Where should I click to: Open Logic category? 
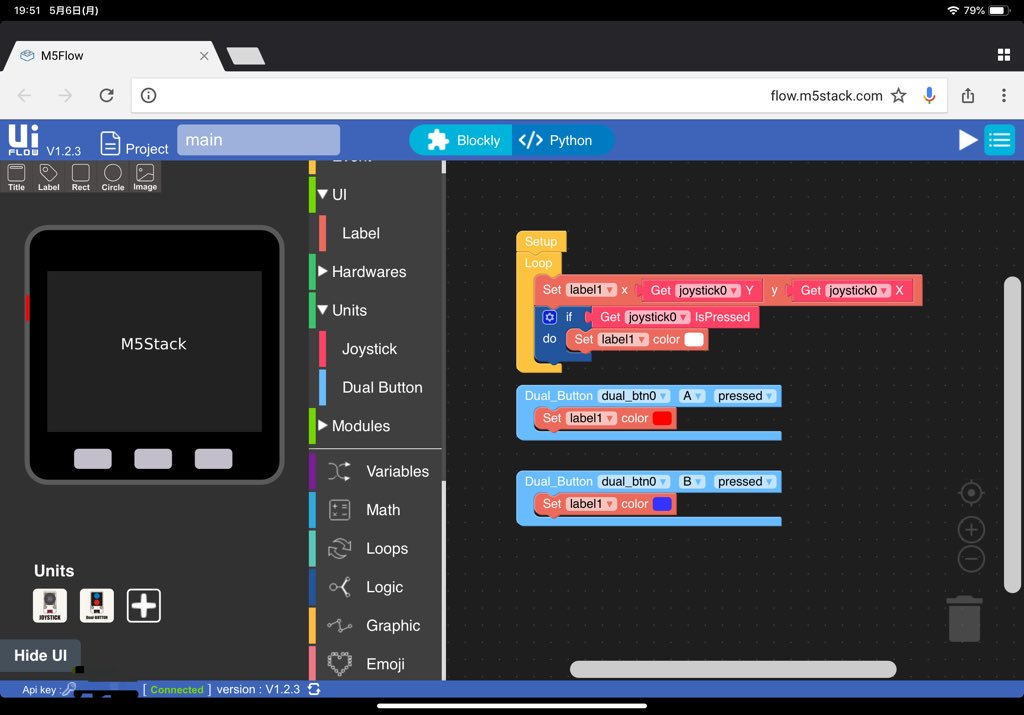point(377,586)
